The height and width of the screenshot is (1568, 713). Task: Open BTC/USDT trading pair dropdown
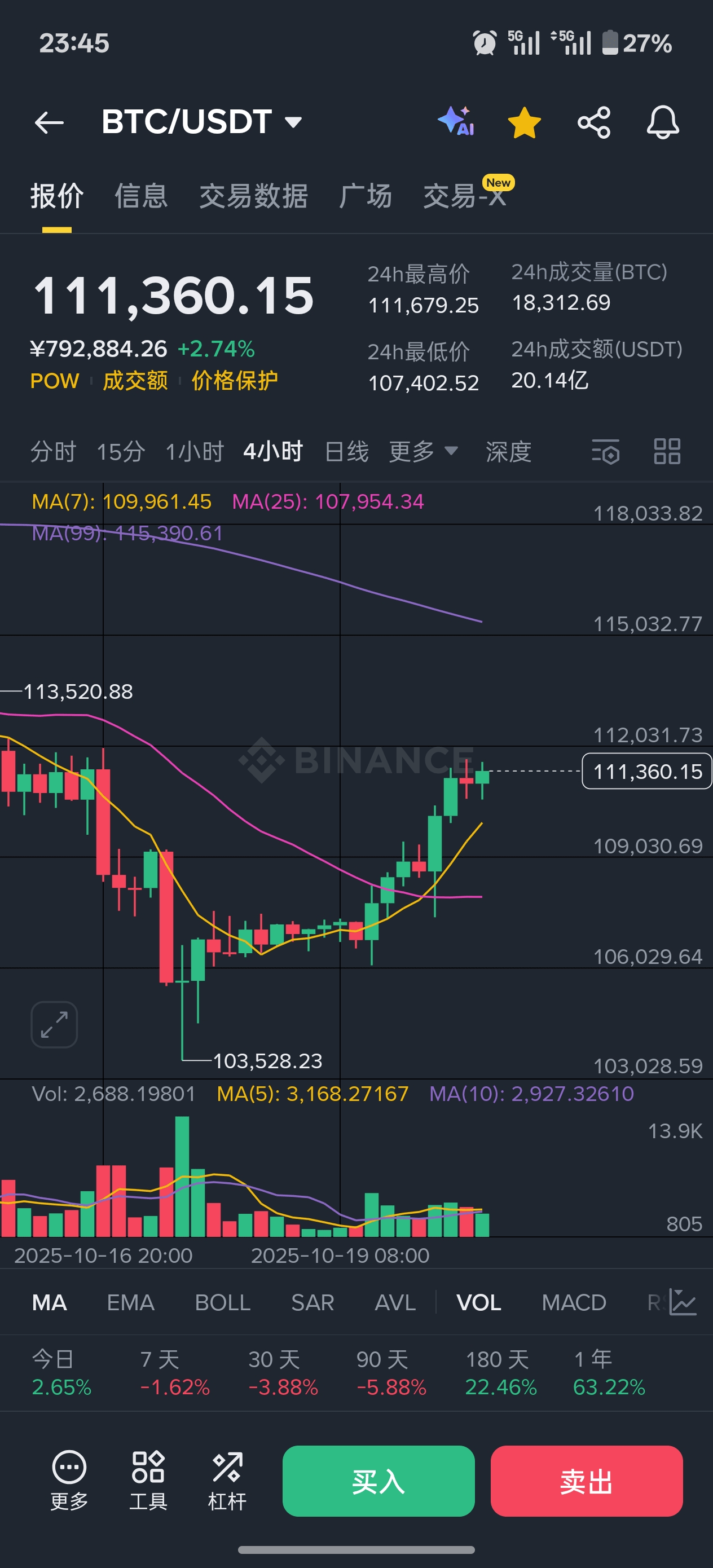pos(201,122)
